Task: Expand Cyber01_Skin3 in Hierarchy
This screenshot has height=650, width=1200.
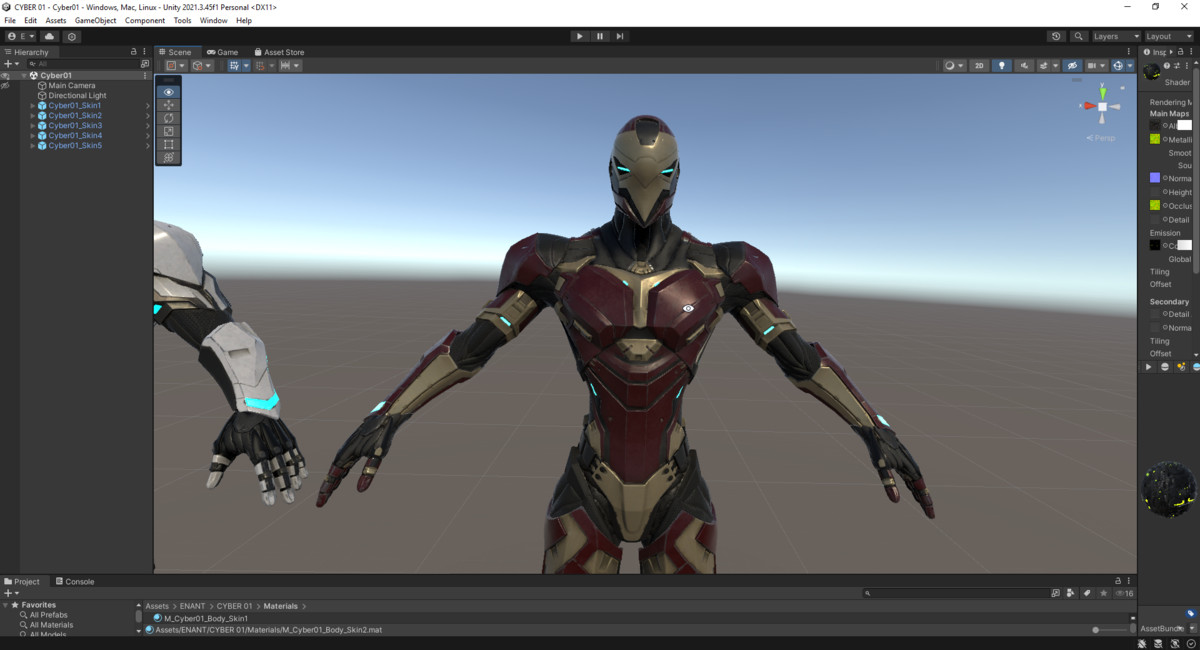Action: click(32, 126)
